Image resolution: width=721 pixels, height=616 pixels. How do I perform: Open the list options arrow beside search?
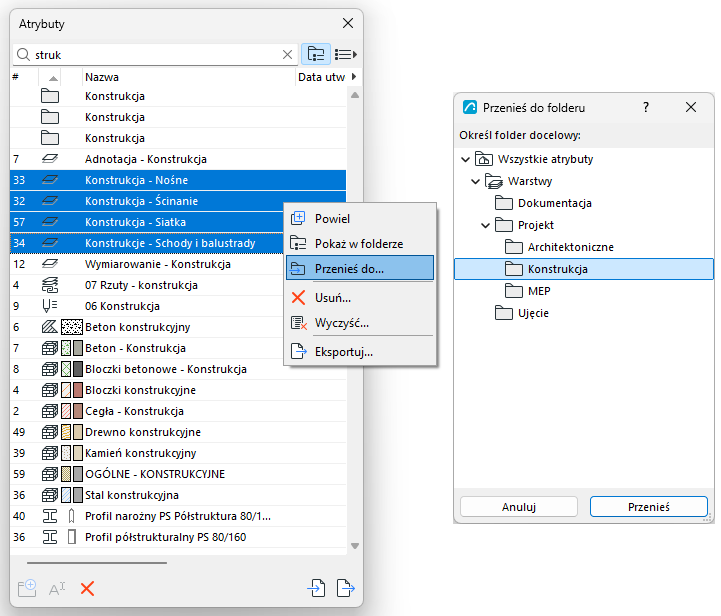346,54
